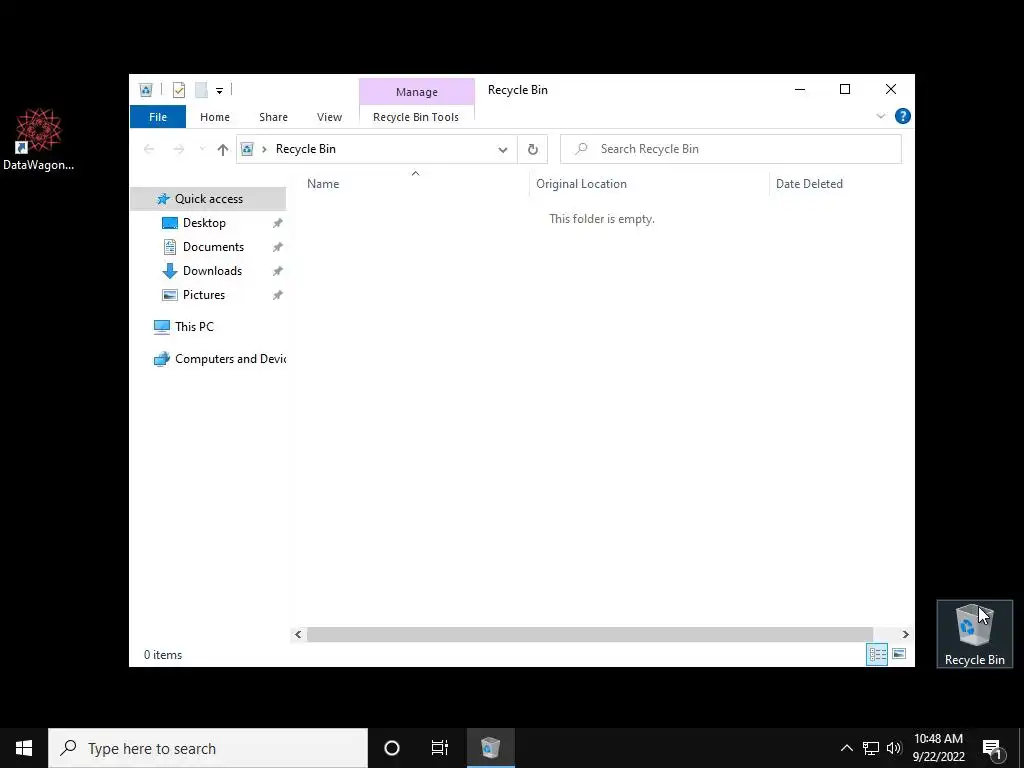1024x768 pixels.
Task: Expand the address bar breadcrumb chevron
Action: pos(264,150)
